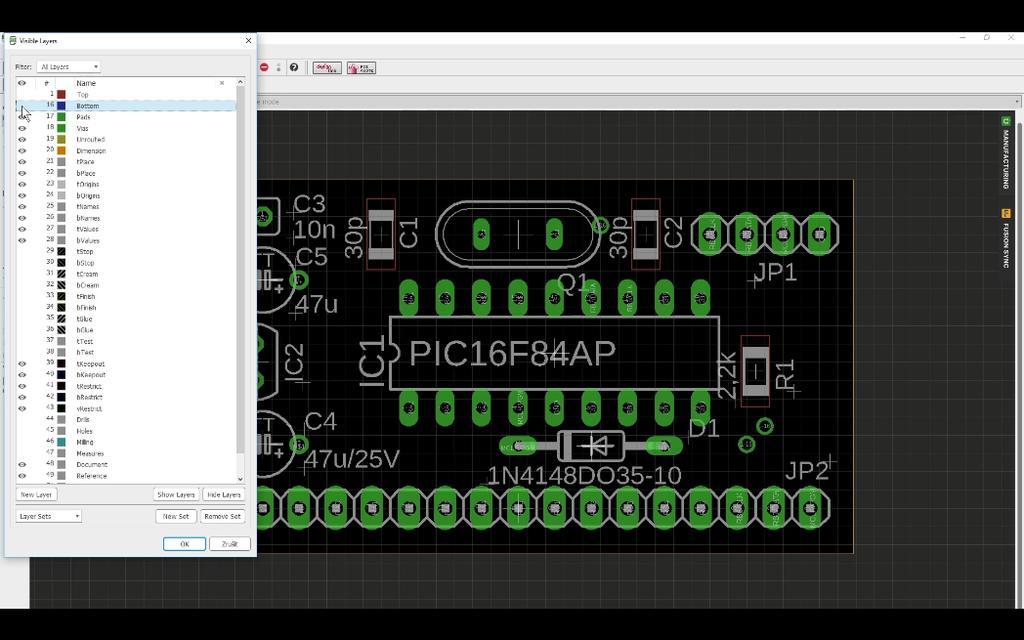The image size is (1024, 640).
Task: Click the orange Dimension layer color swatch
Action: pyautogui.click(x=61, y=151)
